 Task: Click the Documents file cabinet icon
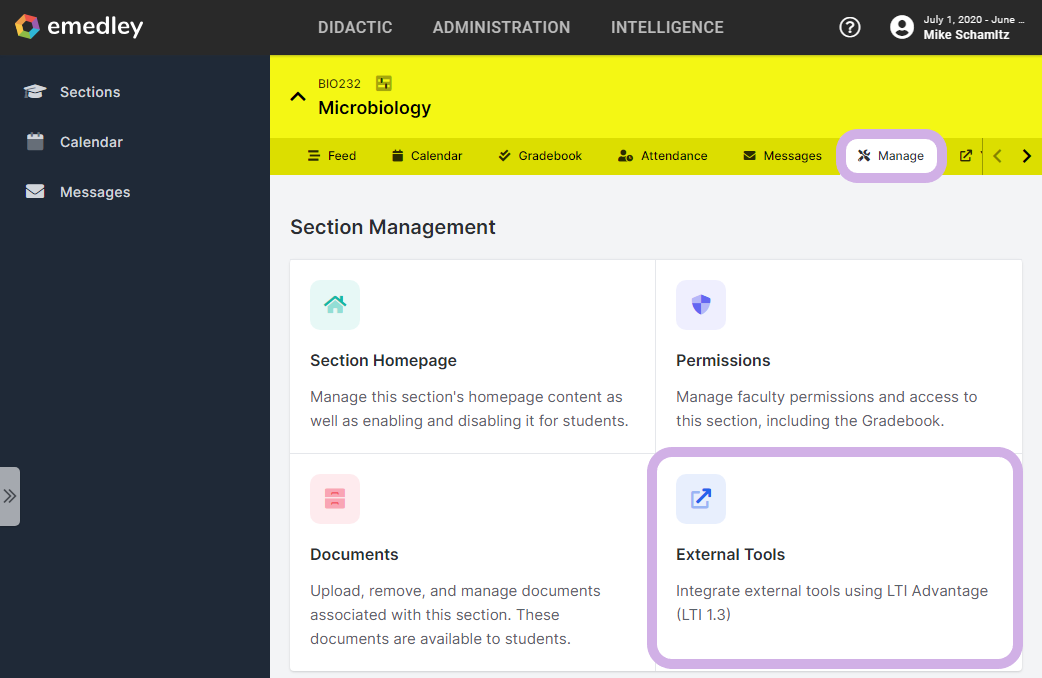335,499
